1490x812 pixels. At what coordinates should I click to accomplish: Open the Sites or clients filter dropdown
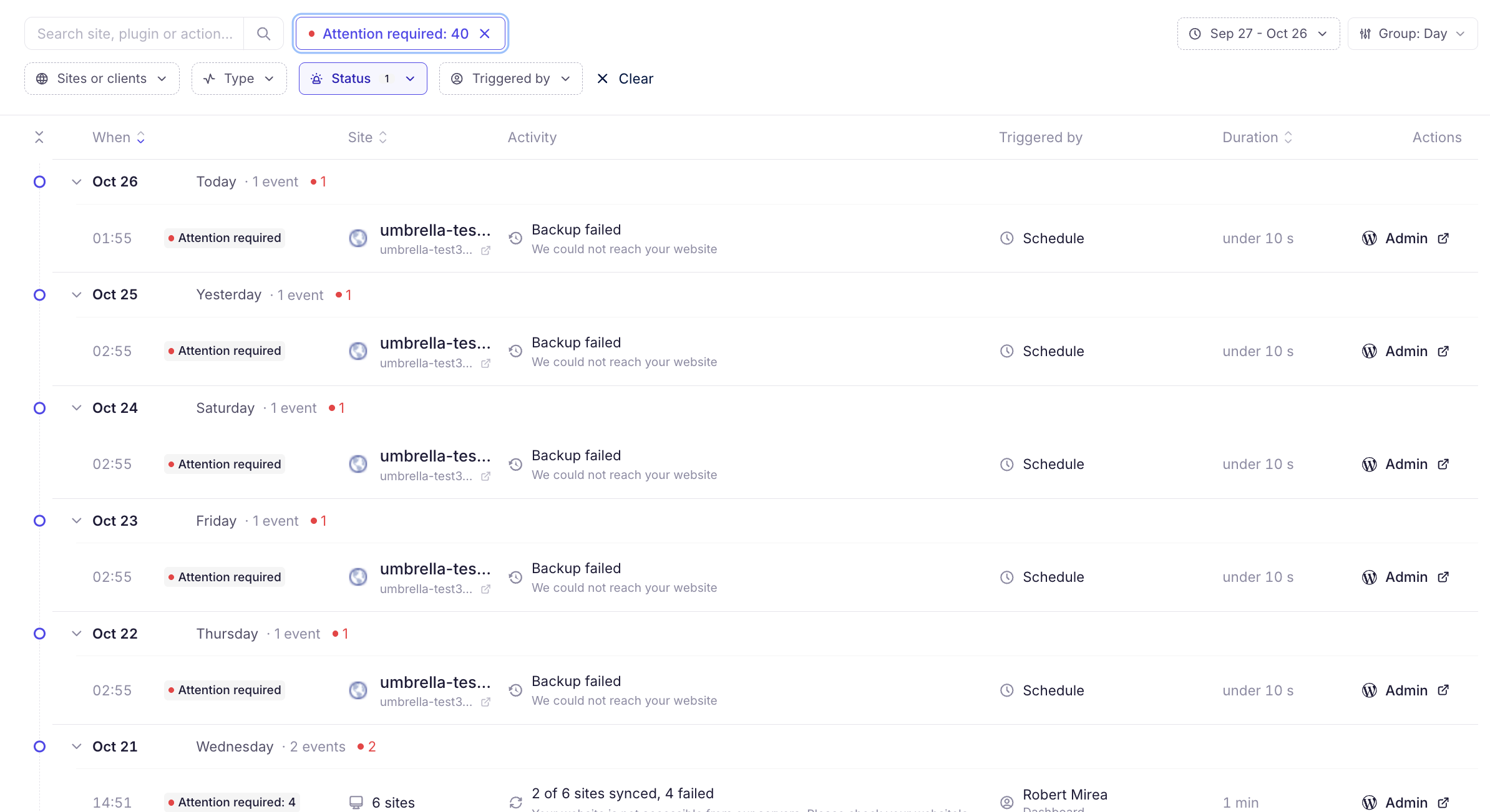click(102, 79)
